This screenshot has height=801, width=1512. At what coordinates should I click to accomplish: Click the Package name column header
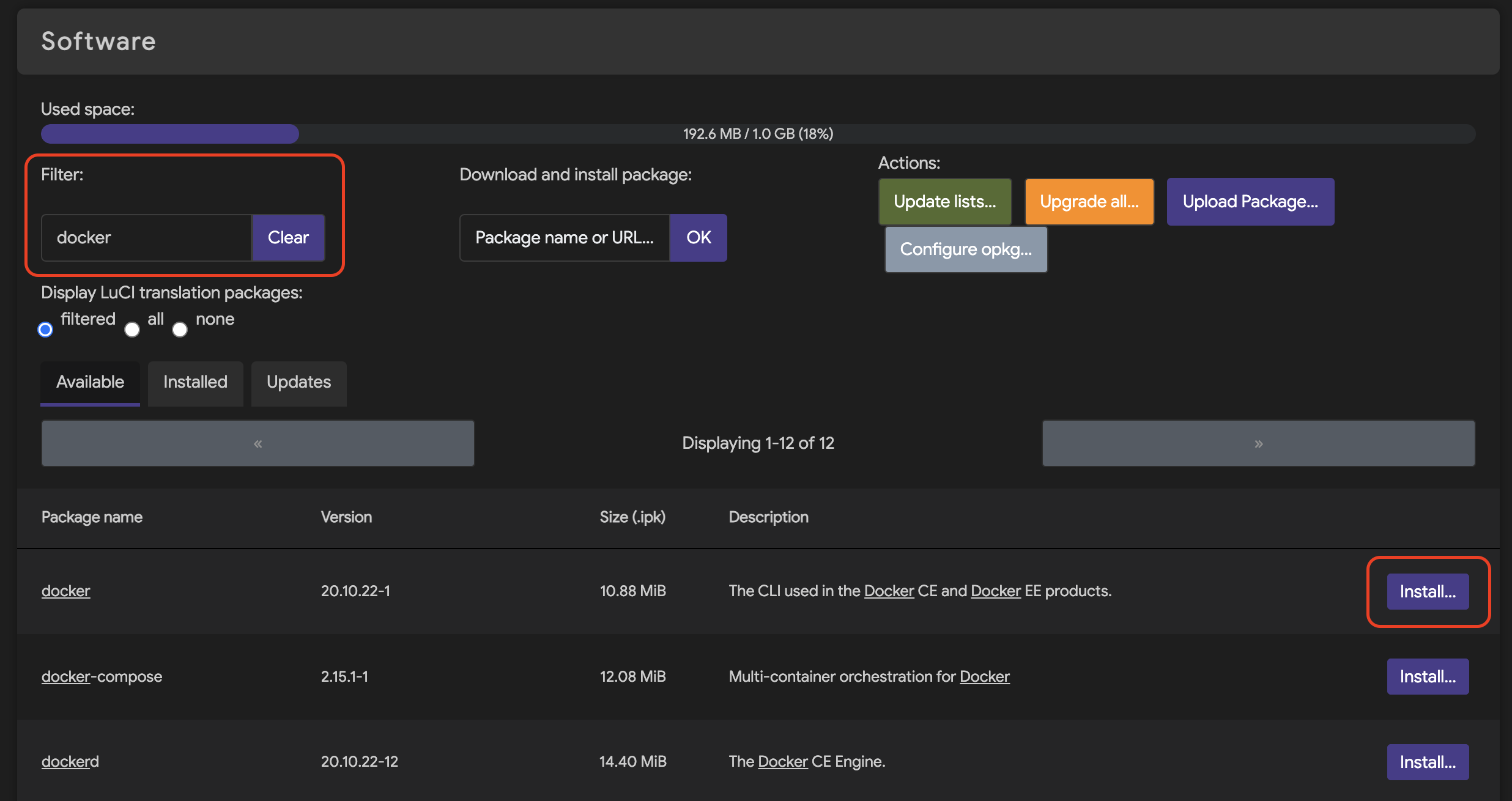tap(92, 517)
